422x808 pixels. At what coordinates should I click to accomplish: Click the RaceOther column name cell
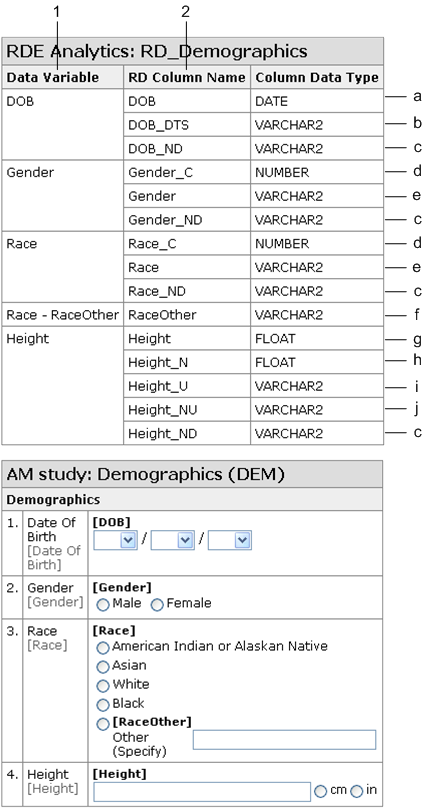[x=187, y=314]
